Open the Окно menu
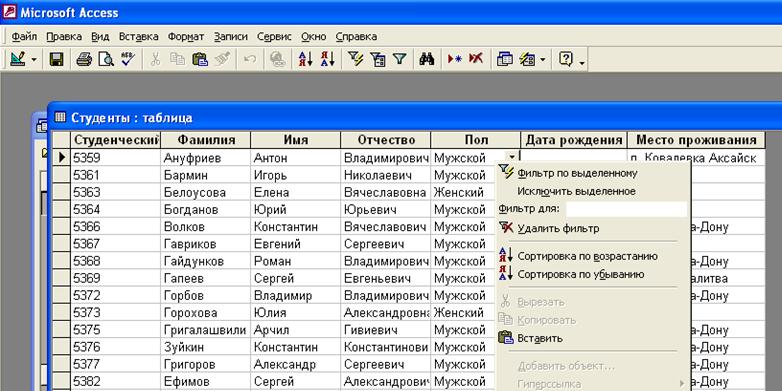Screen dimensions: 782x391 [314, 36]
